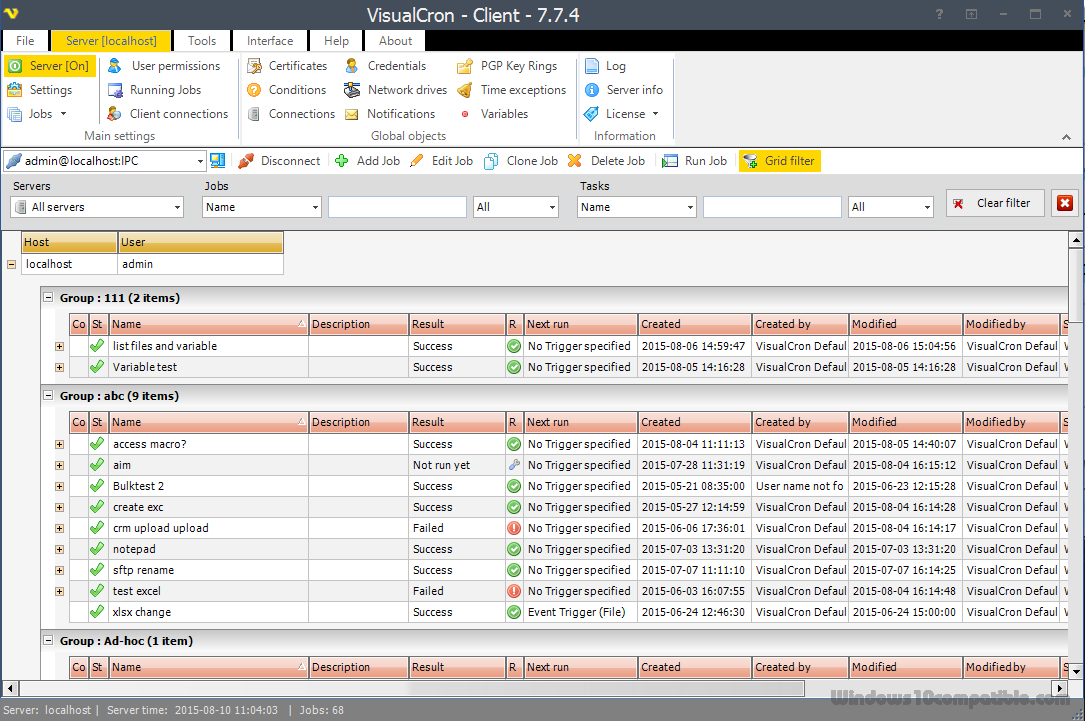The width and height of the screenshot is (1085, 721).
Task: Collapse Group : 111
Action: [48, 298]
